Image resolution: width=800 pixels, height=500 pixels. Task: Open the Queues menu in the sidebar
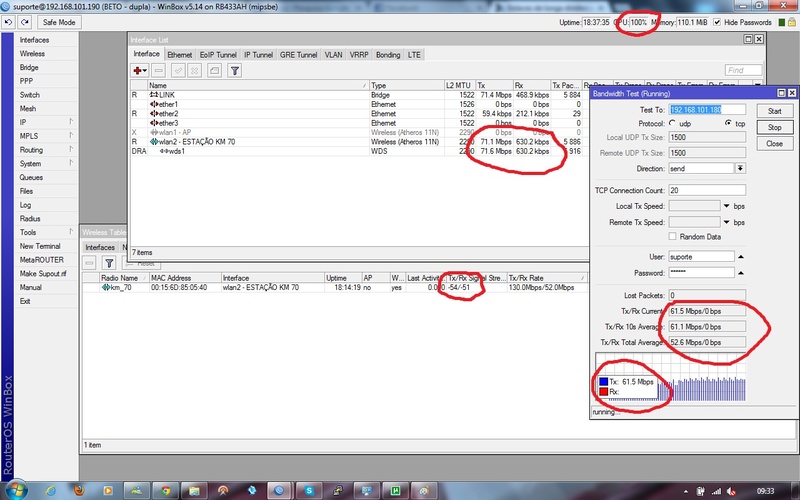point(31,177)
